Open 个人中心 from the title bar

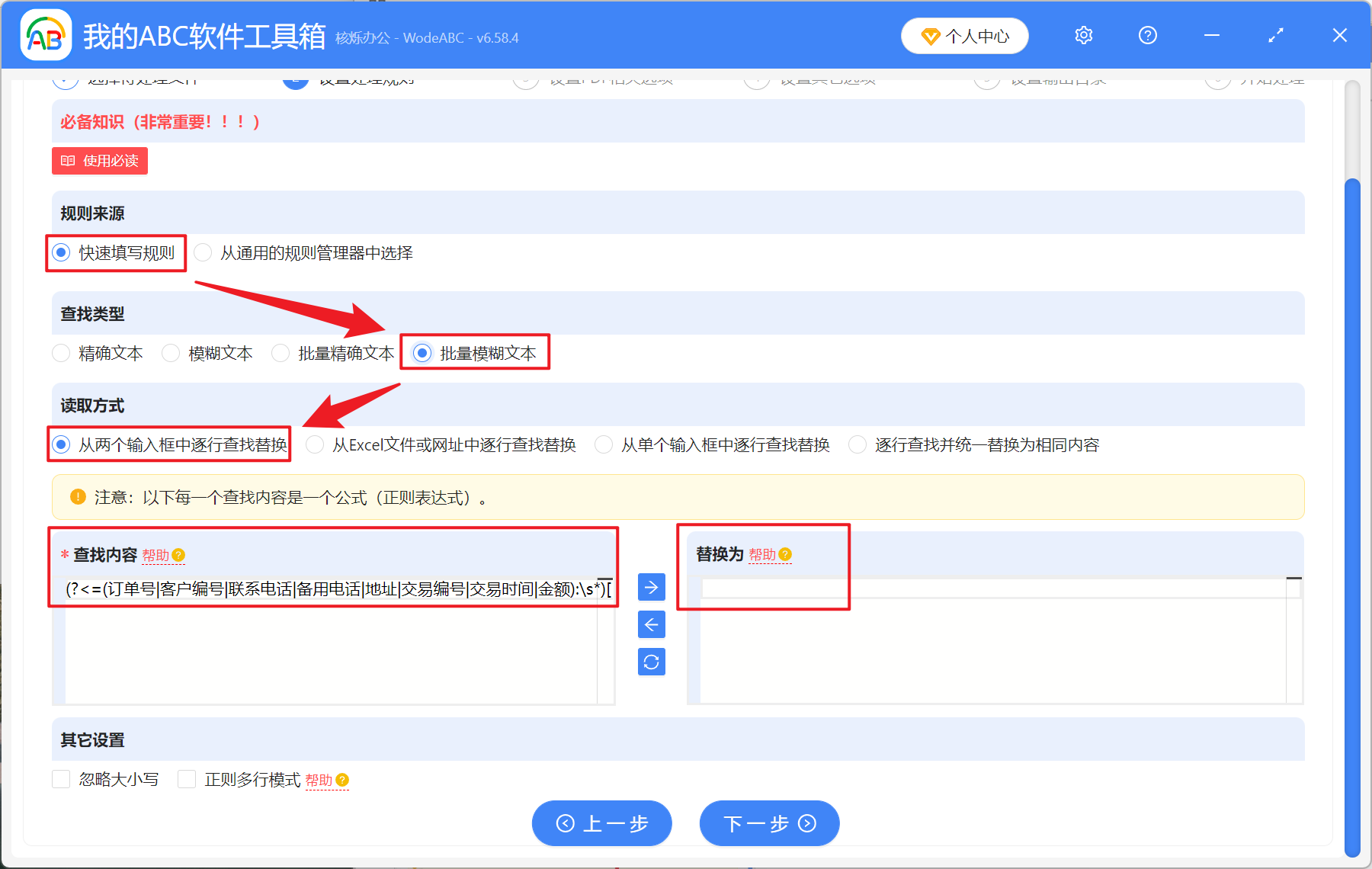point(964,35)
